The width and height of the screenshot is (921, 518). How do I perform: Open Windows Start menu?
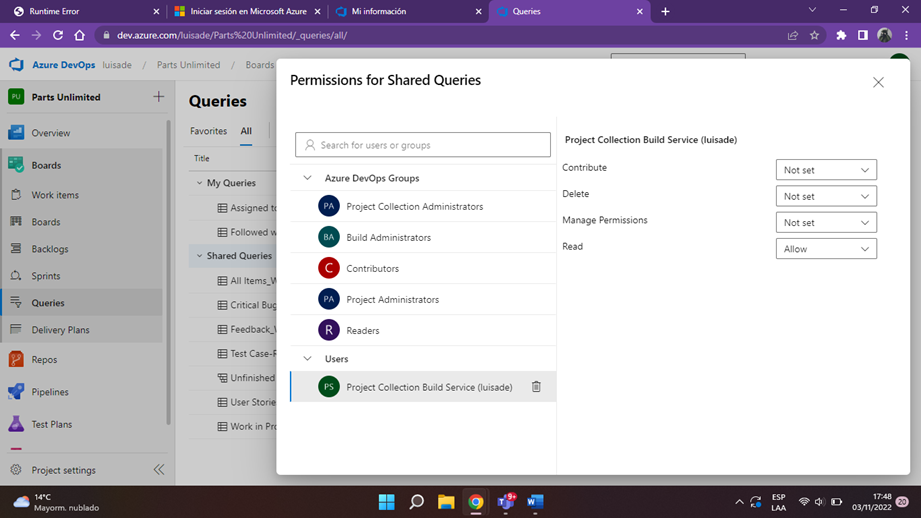click(x=386, y=502)
